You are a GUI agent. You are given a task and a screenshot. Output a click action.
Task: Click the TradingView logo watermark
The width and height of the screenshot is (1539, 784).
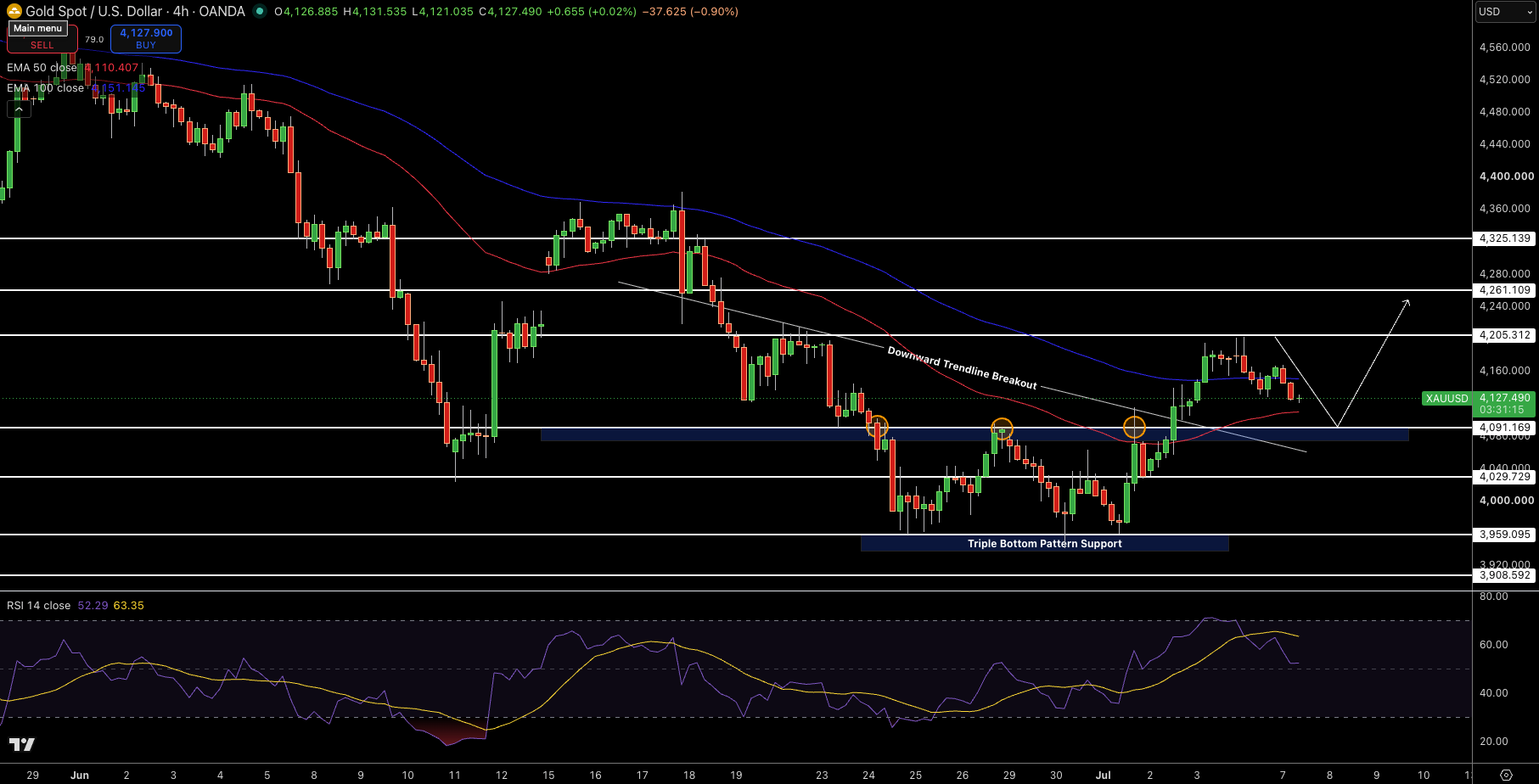pyautogui.click(x=22, y=744)
